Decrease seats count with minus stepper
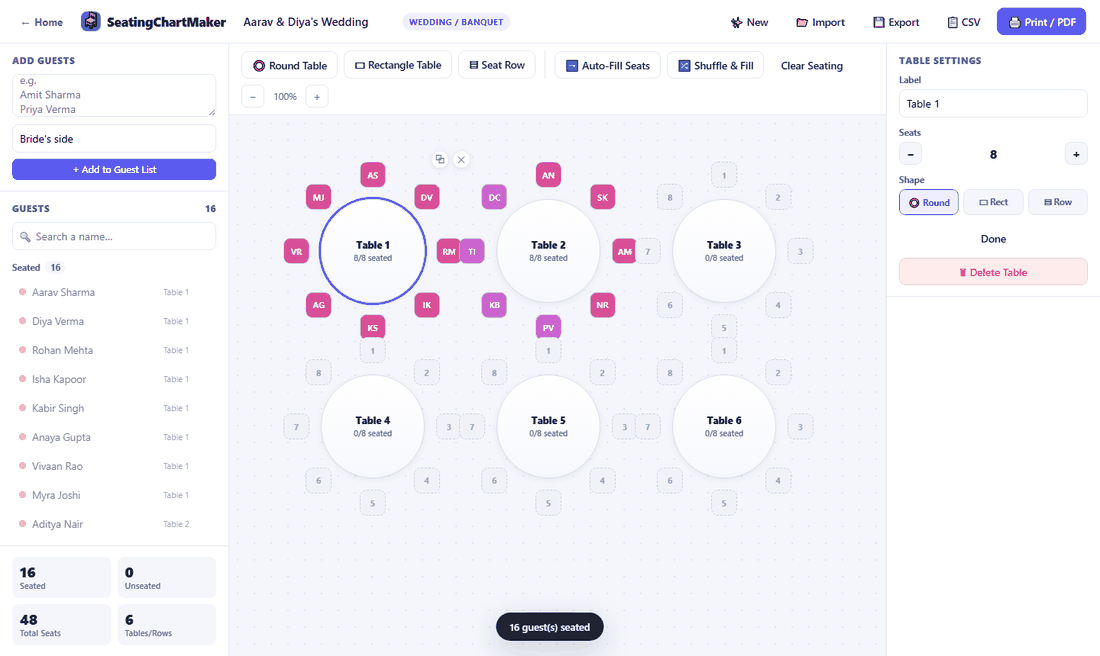Viewport: 1100px width, 656px height. pyautogui.click(x=911, y=154)
